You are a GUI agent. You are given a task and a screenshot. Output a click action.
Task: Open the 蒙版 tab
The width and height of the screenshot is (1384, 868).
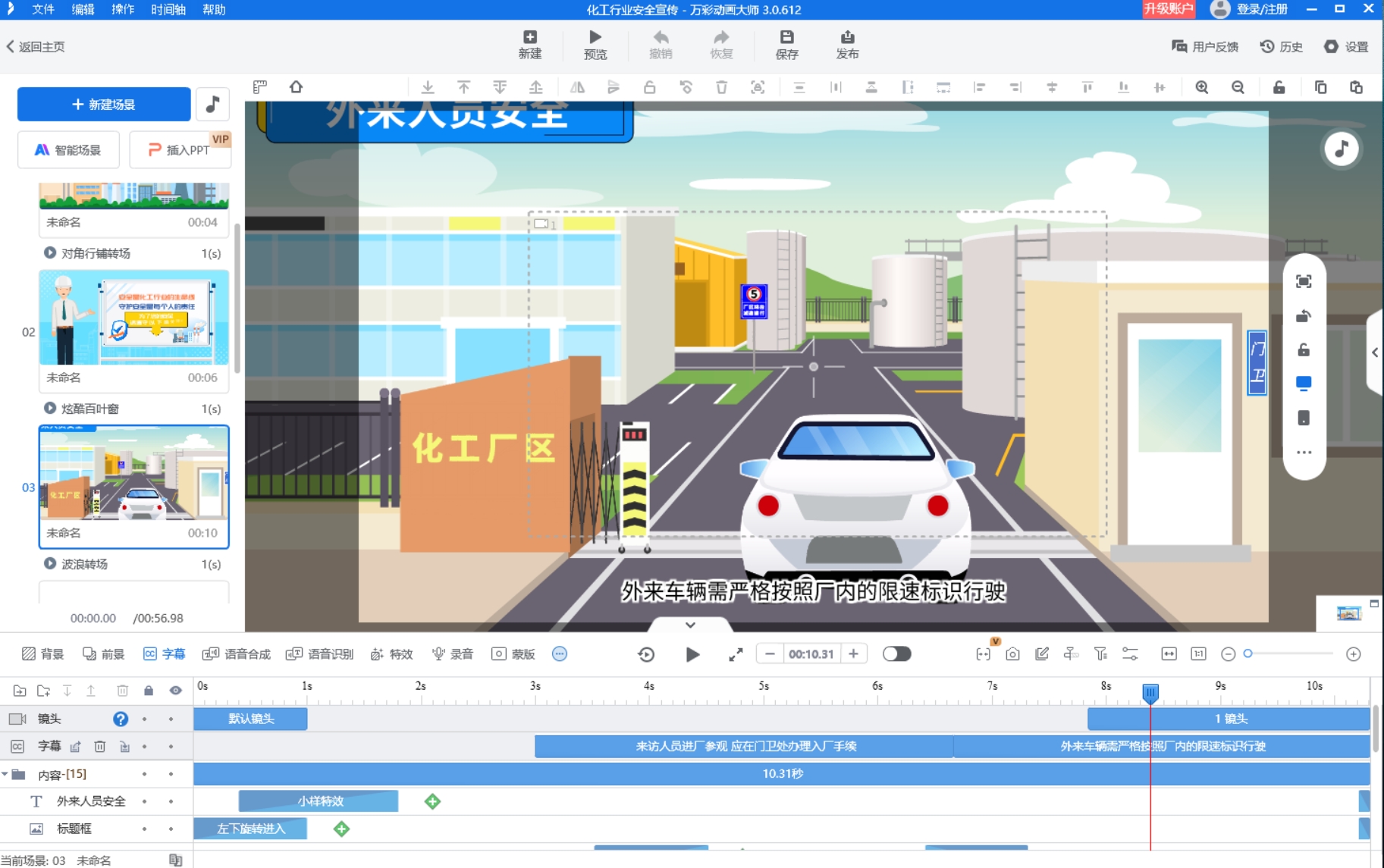(513, 654)
